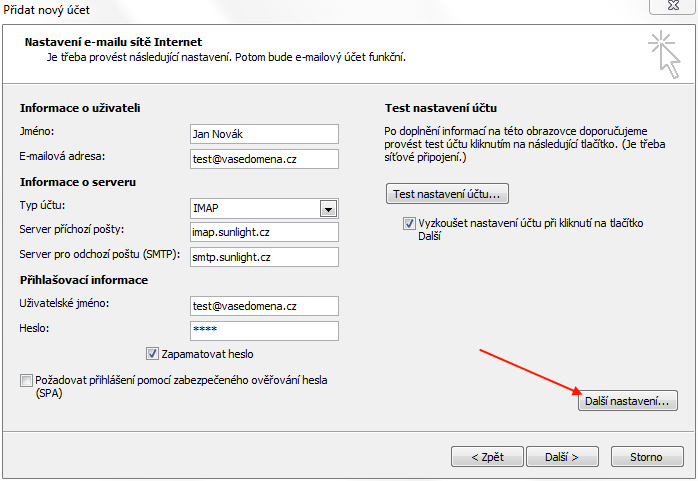Select the E-mailová adresa input field
The width and height of the screenshot is (698, 481).
[264, 159]
